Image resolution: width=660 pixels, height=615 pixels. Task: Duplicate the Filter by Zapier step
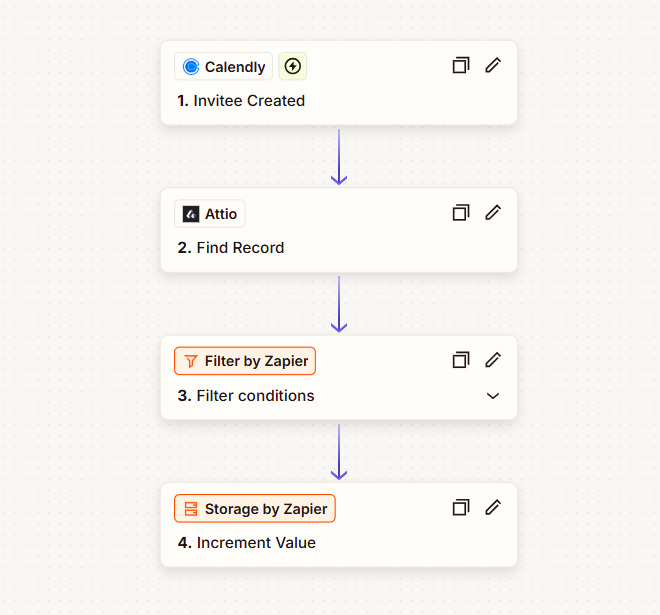point(461,360)
